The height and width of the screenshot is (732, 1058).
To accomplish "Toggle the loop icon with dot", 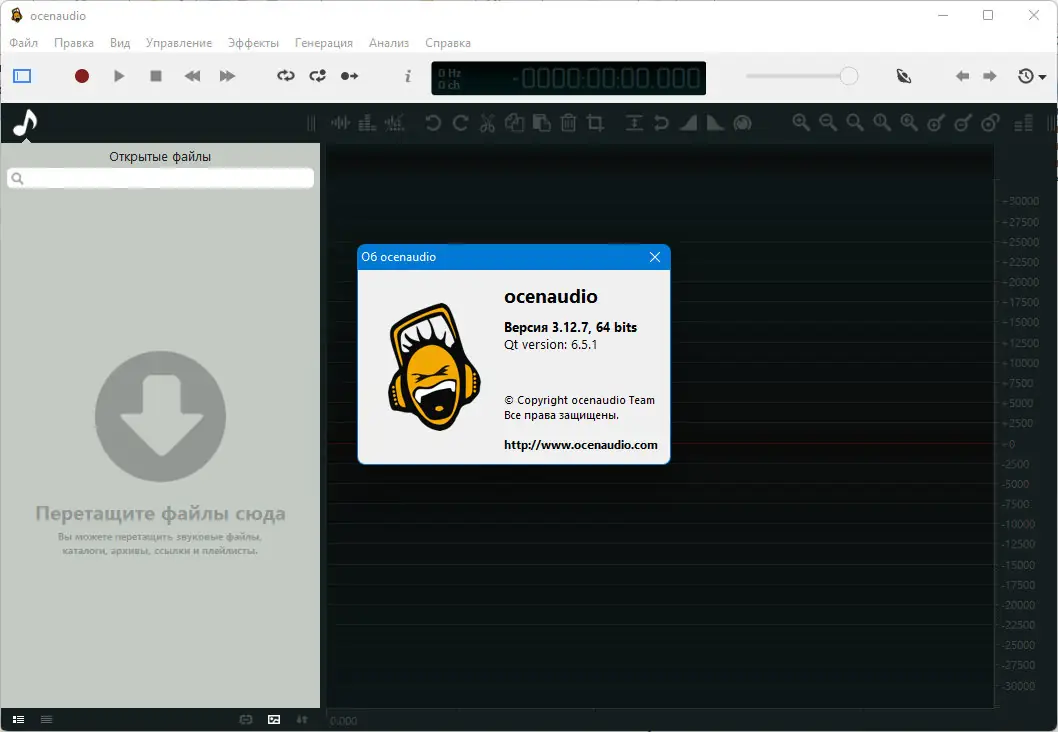I will [x=318, y=76].
